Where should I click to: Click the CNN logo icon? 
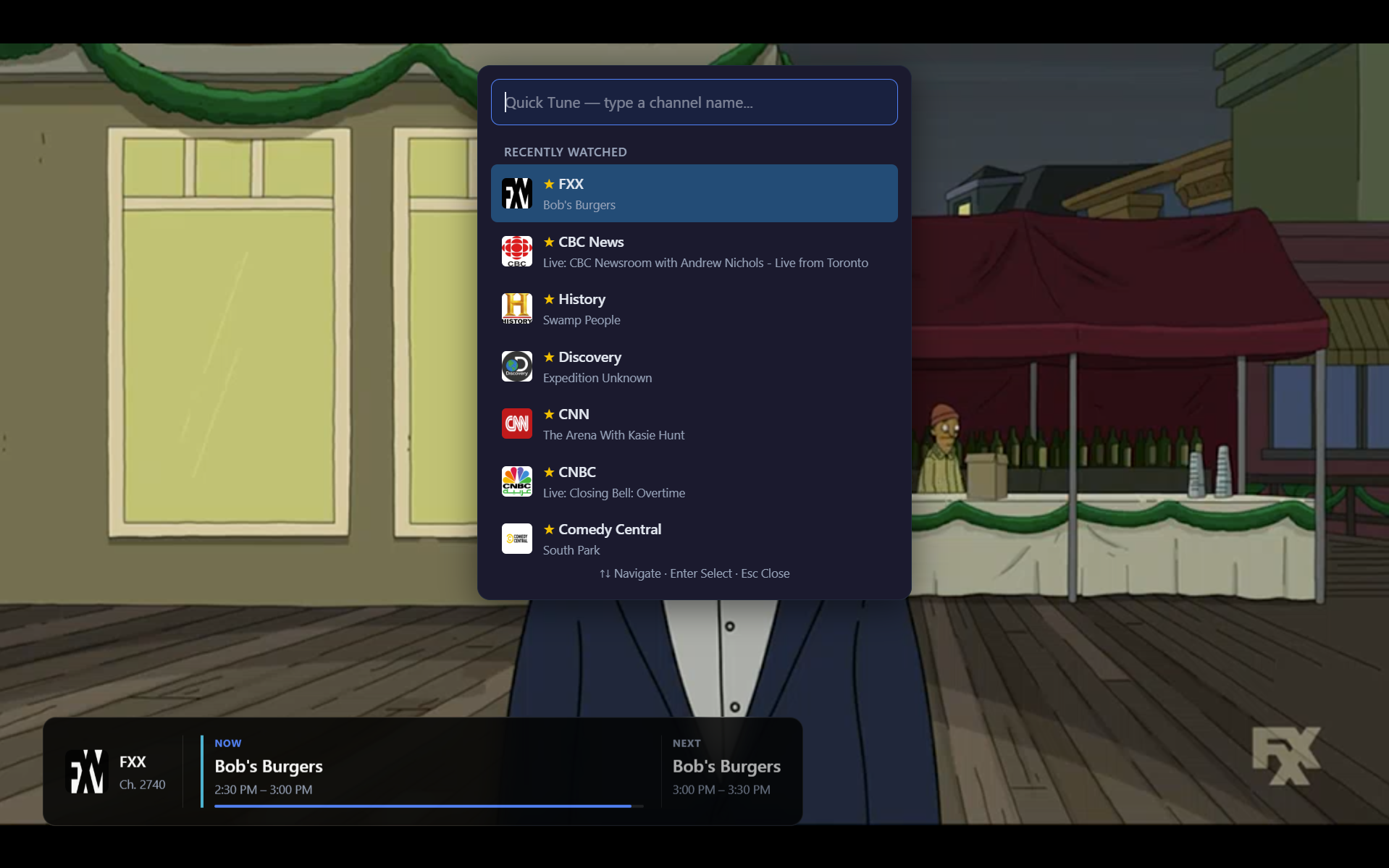click(x=517, y=424)
